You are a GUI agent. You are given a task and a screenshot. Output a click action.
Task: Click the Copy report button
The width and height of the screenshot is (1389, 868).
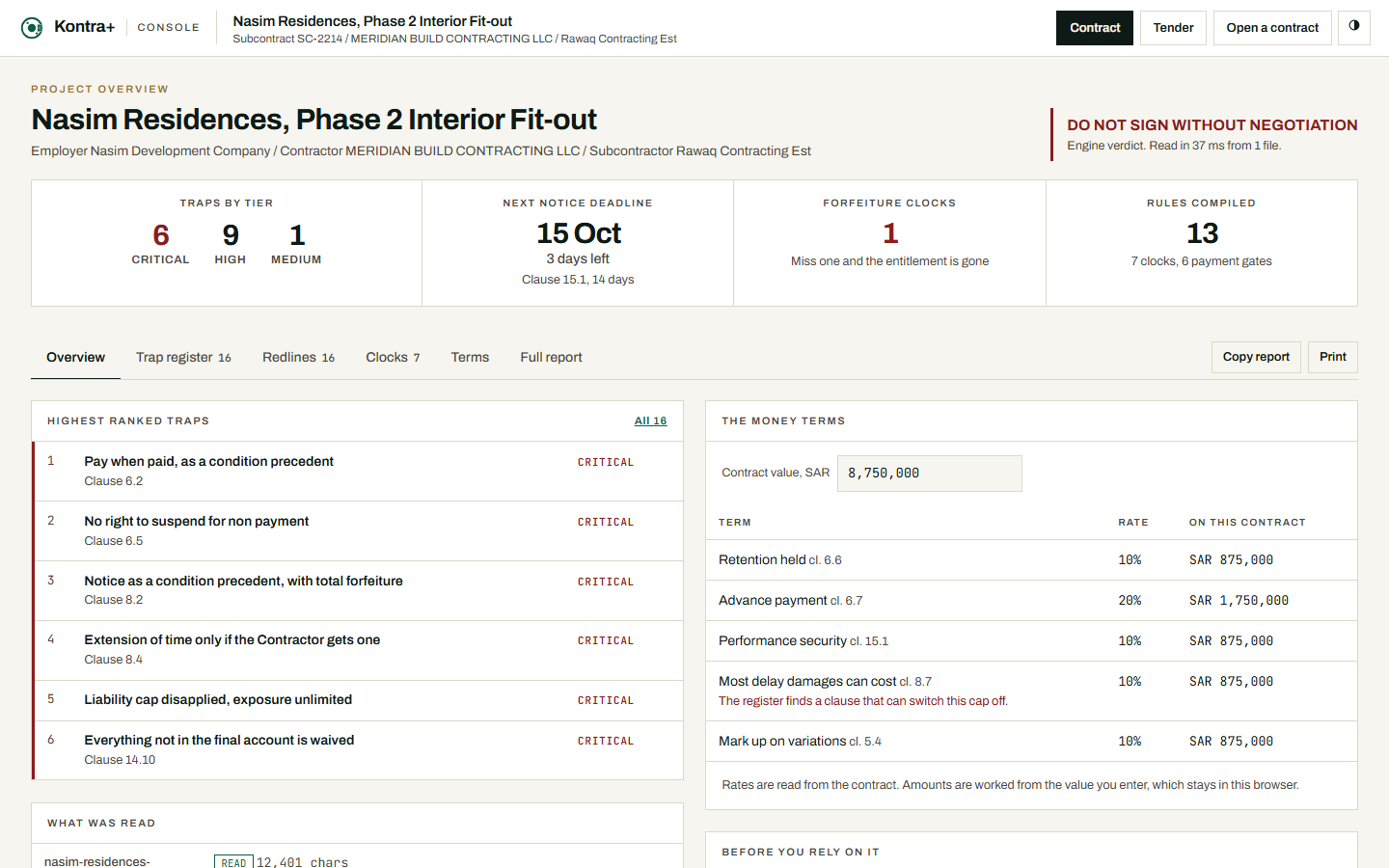click(1256, 357)
